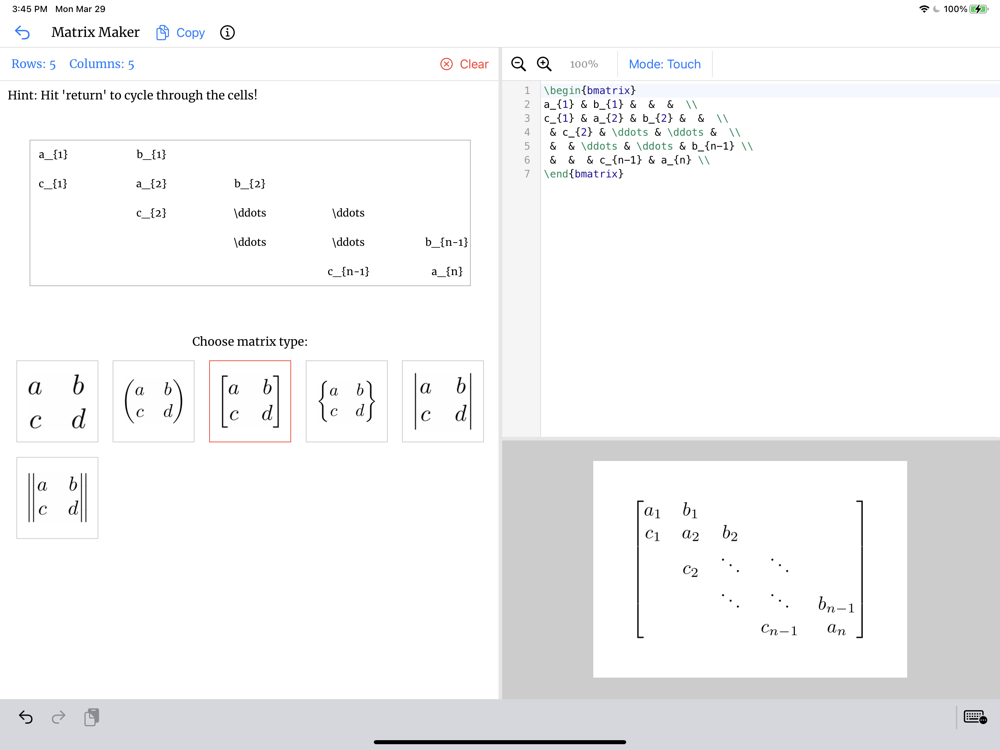Open the info circle icon
The width and height of the screenshot is (1000, 750).
click(x=227, y=33)
